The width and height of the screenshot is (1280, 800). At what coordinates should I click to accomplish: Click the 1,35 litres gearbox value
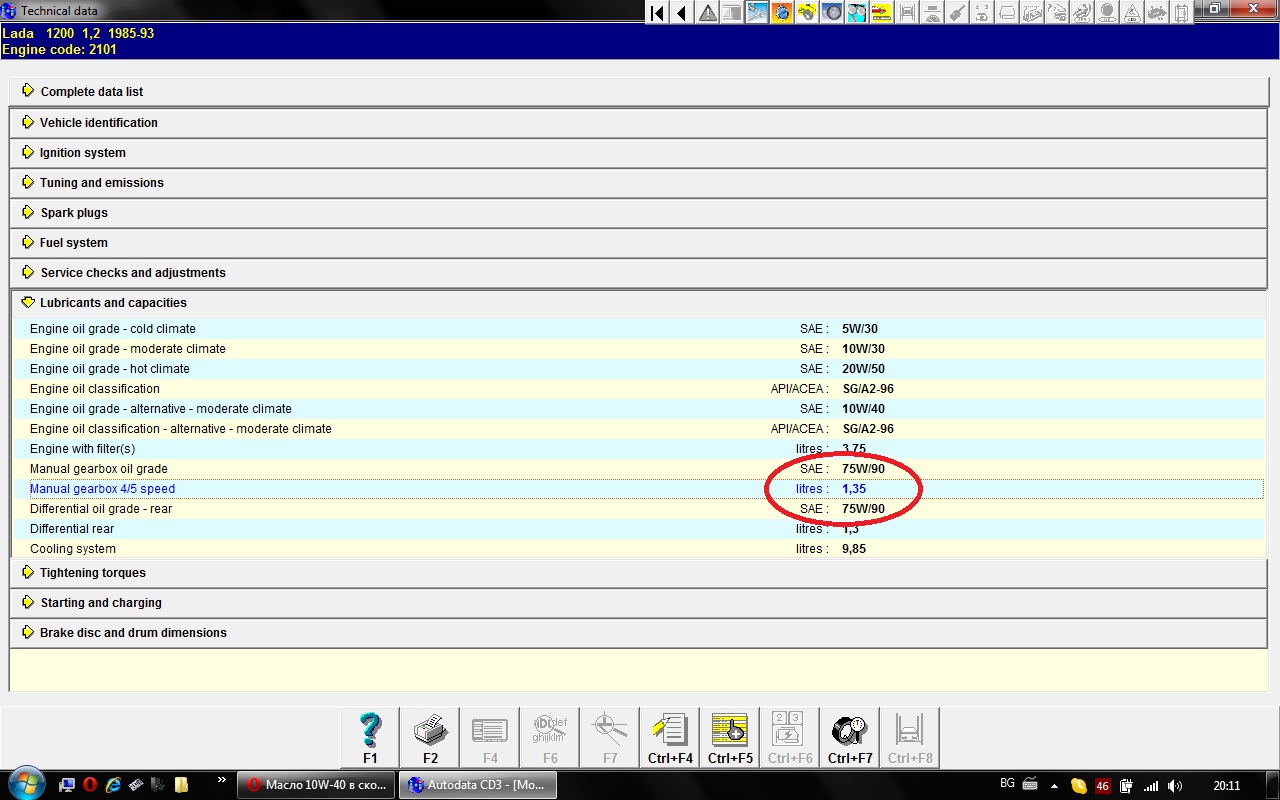tap(854, 489)
